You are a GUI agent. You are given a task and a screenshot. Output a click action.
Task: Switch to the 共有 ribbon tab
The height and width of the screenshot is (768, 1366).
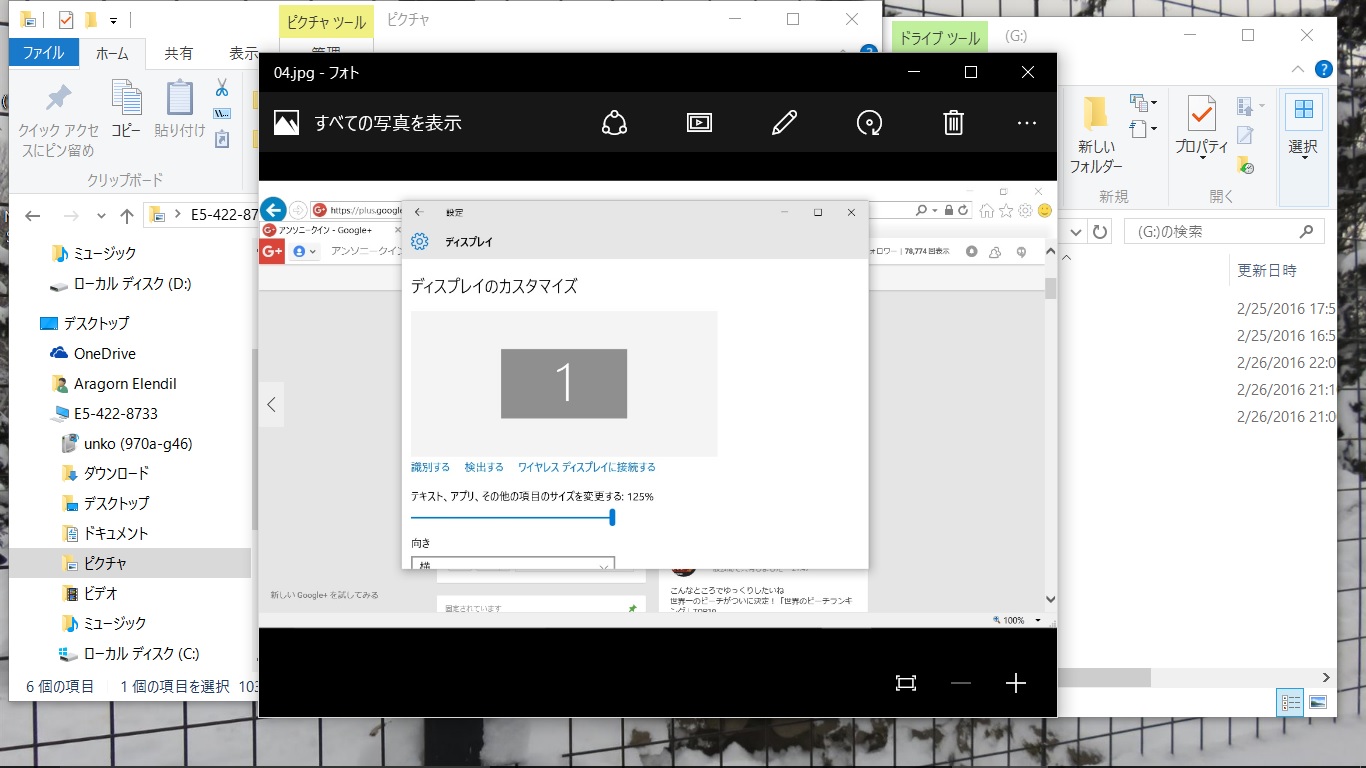click(179, 53)
